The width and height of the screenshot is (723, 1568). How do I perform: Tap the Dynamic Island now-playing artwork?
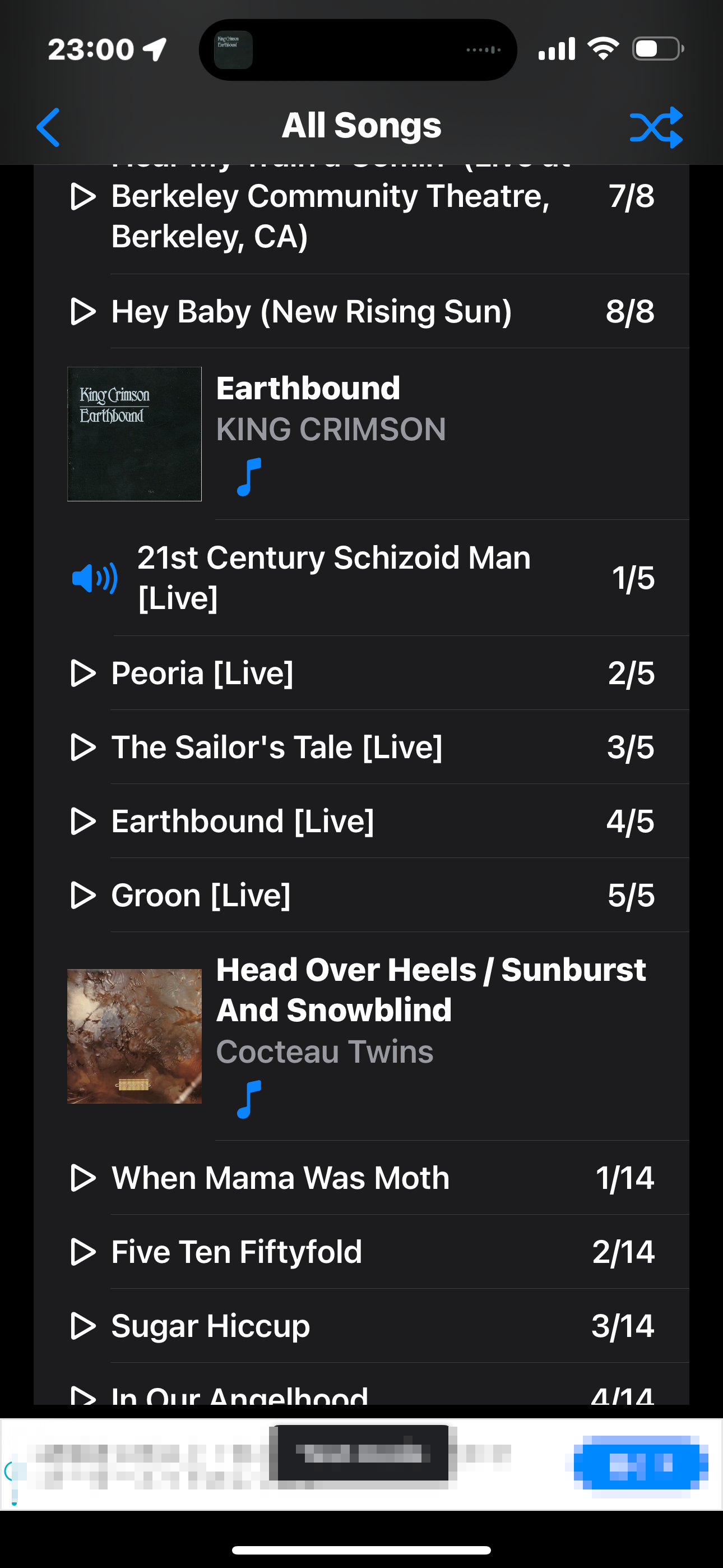[x=233, y=49]
